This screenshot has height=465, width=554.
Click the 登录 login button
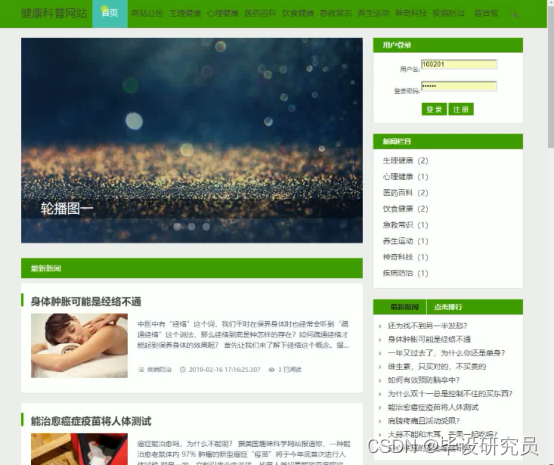(434, 109)
